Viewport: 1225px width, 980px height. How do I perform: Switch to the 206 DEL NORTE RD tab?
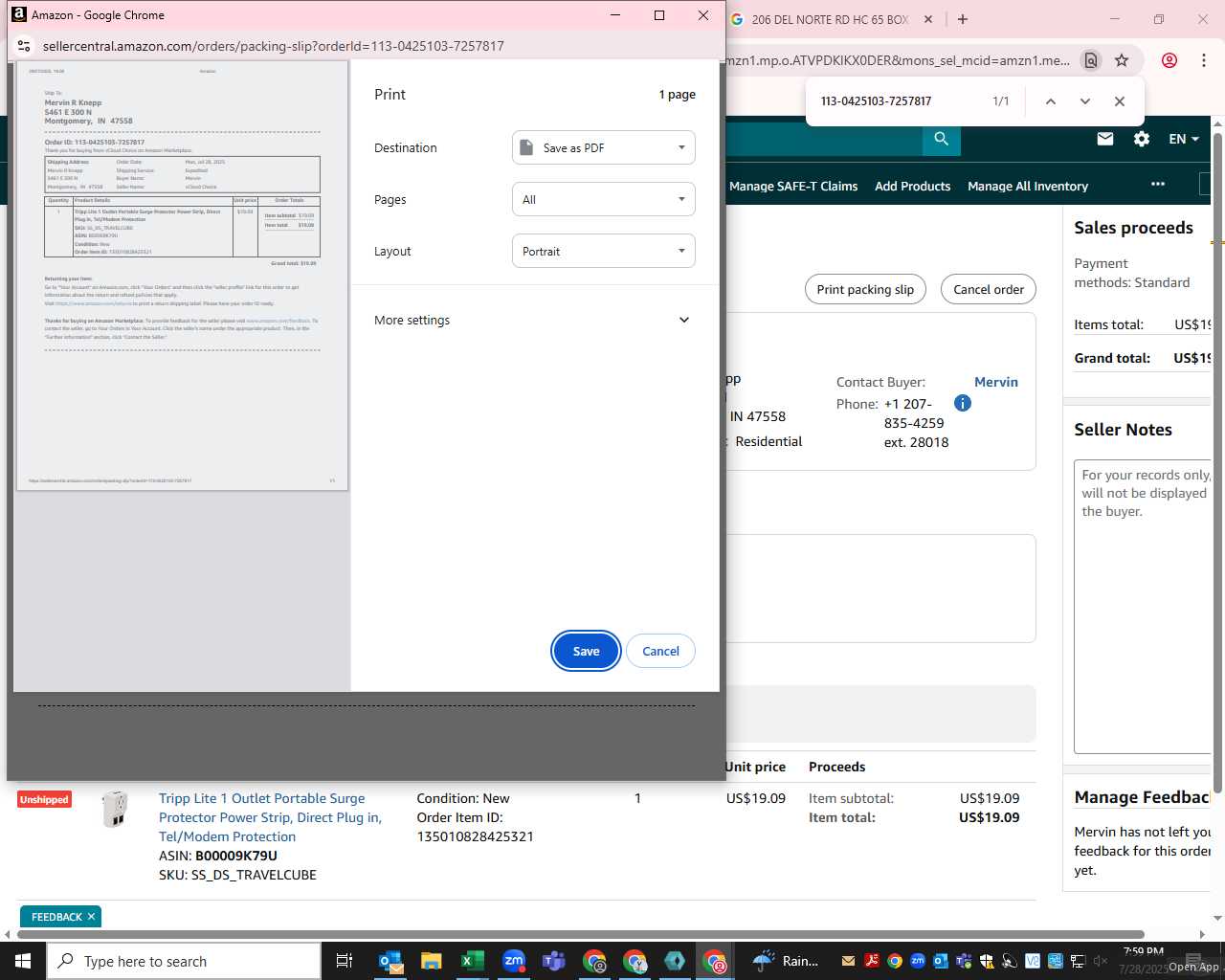tap(829, 19)
